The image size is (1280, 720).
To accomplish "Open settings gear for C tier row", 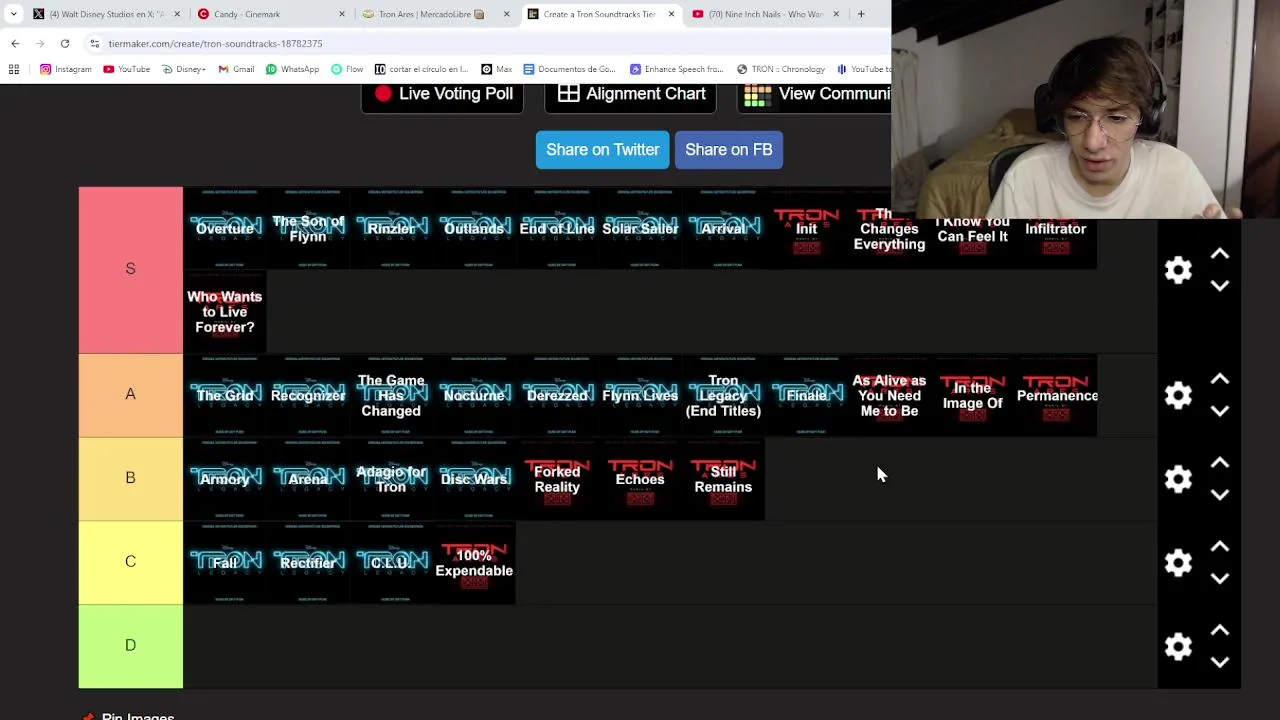I will coord(1178,563).
